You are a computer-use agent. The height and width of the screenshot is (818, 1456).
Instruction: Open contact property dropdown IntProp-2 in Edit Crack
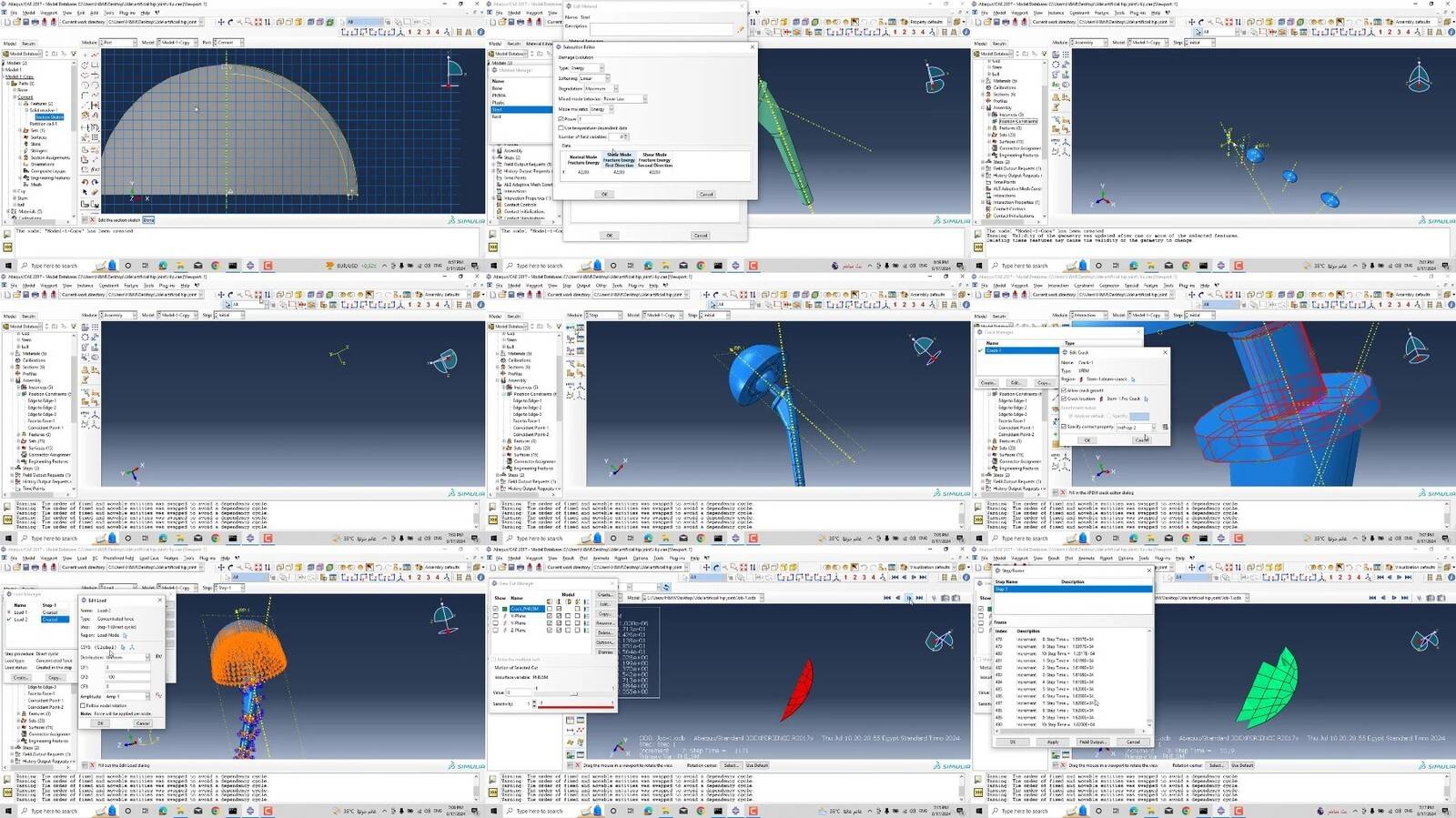[x=1136, y=427]
